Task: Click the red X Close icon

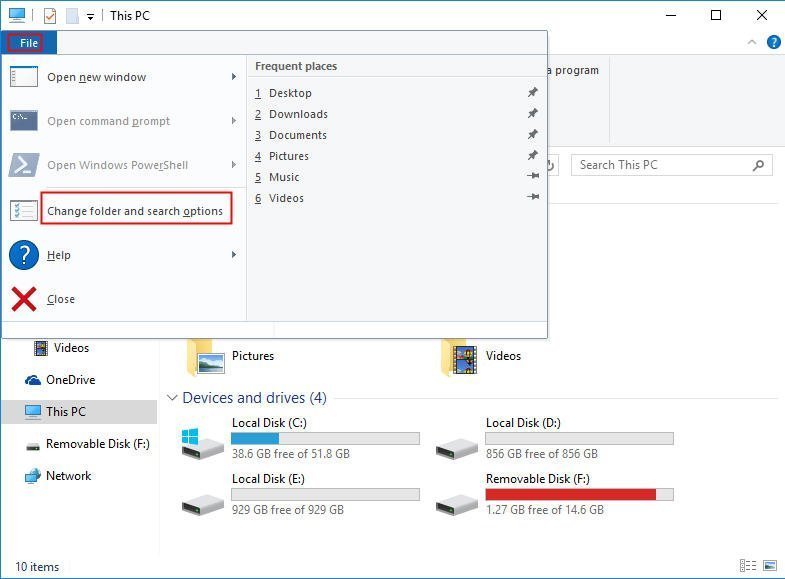Action: tap(24, 299)
